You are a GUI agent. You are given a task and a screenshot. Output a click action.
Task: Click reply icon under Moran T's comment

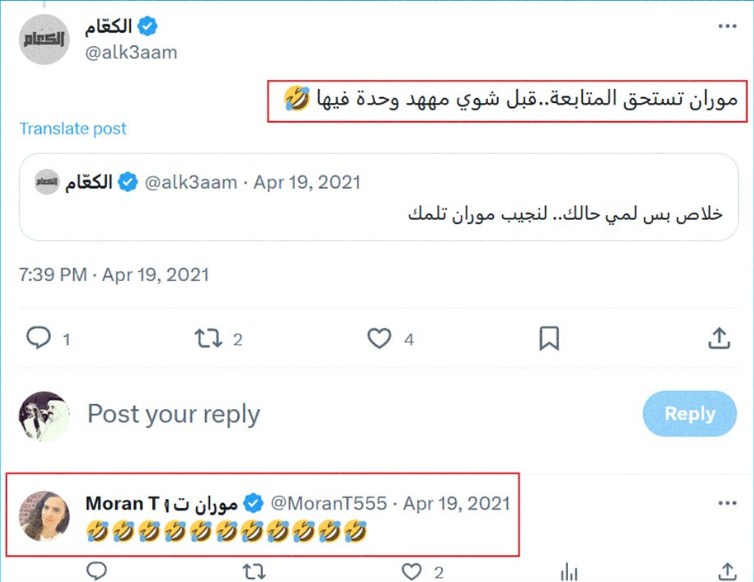[96, 571]
